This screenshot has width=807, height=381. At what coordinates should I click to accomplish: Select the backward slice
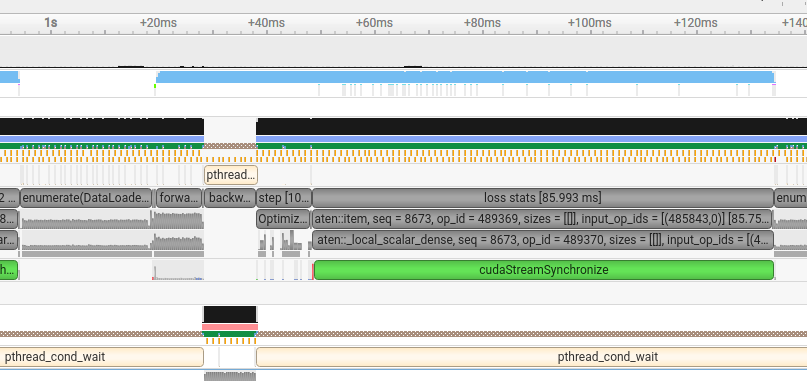tap(230, 198)
